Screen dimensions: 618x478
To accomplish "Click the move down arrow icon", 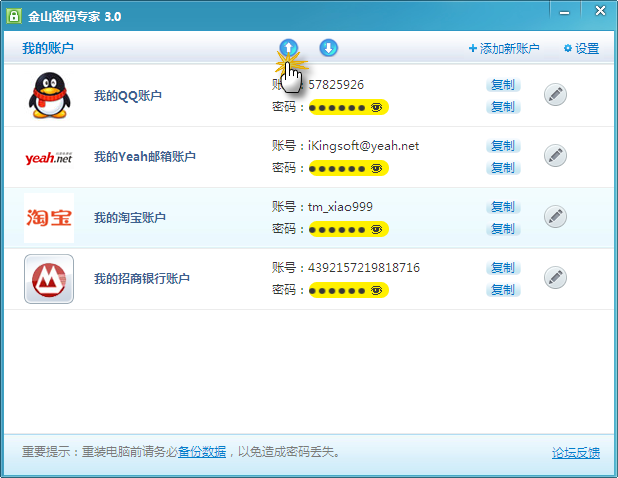I will point(328,48).
